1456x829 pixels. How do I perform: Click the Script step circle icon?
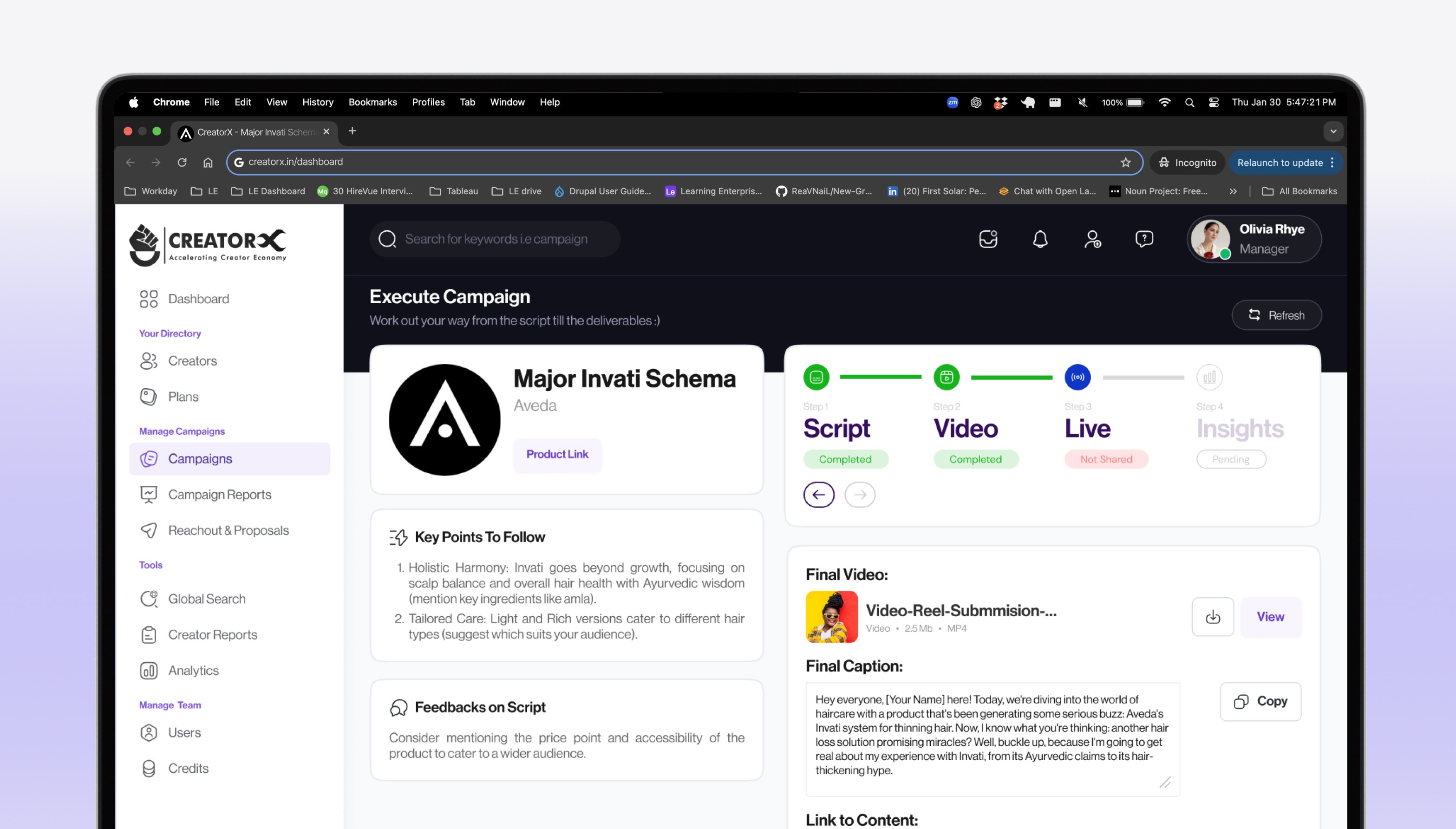pyautogui.click(x=816, y=377)
